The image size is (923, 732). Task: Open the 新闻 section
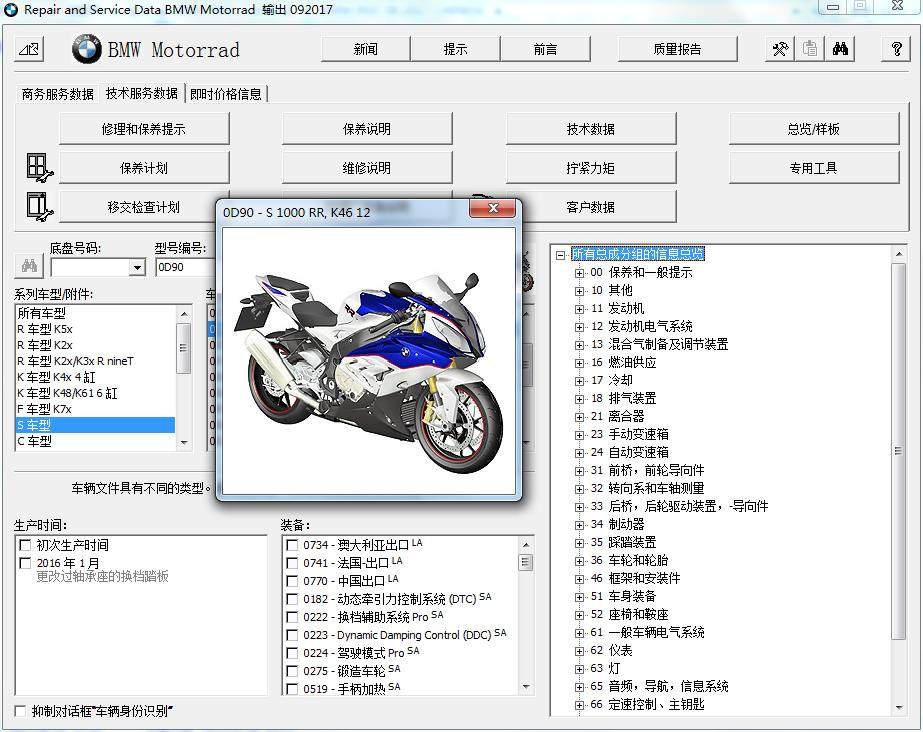[x=366, y=49]
